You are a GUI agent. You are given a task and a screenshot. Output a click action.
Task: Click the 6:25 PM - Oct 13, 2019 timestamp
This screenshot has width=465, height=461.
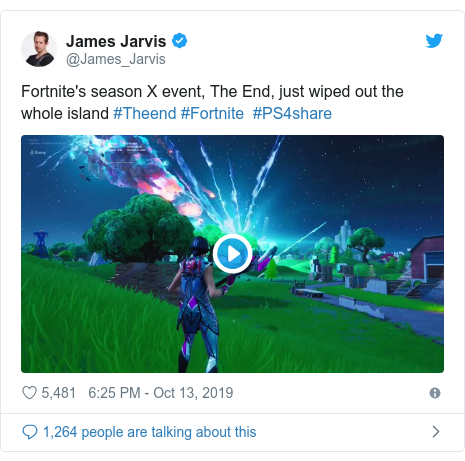point(161,393)
